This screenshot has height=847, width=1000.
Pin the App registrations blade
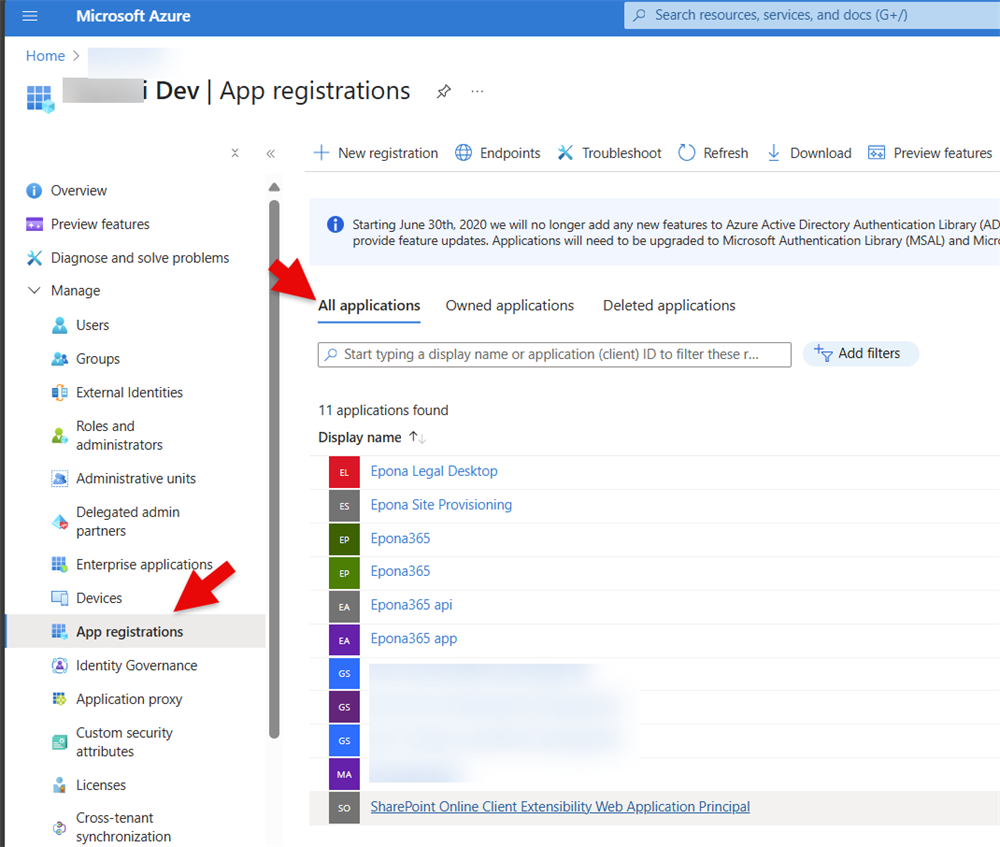pyautogui.click(x=444, y=92)
